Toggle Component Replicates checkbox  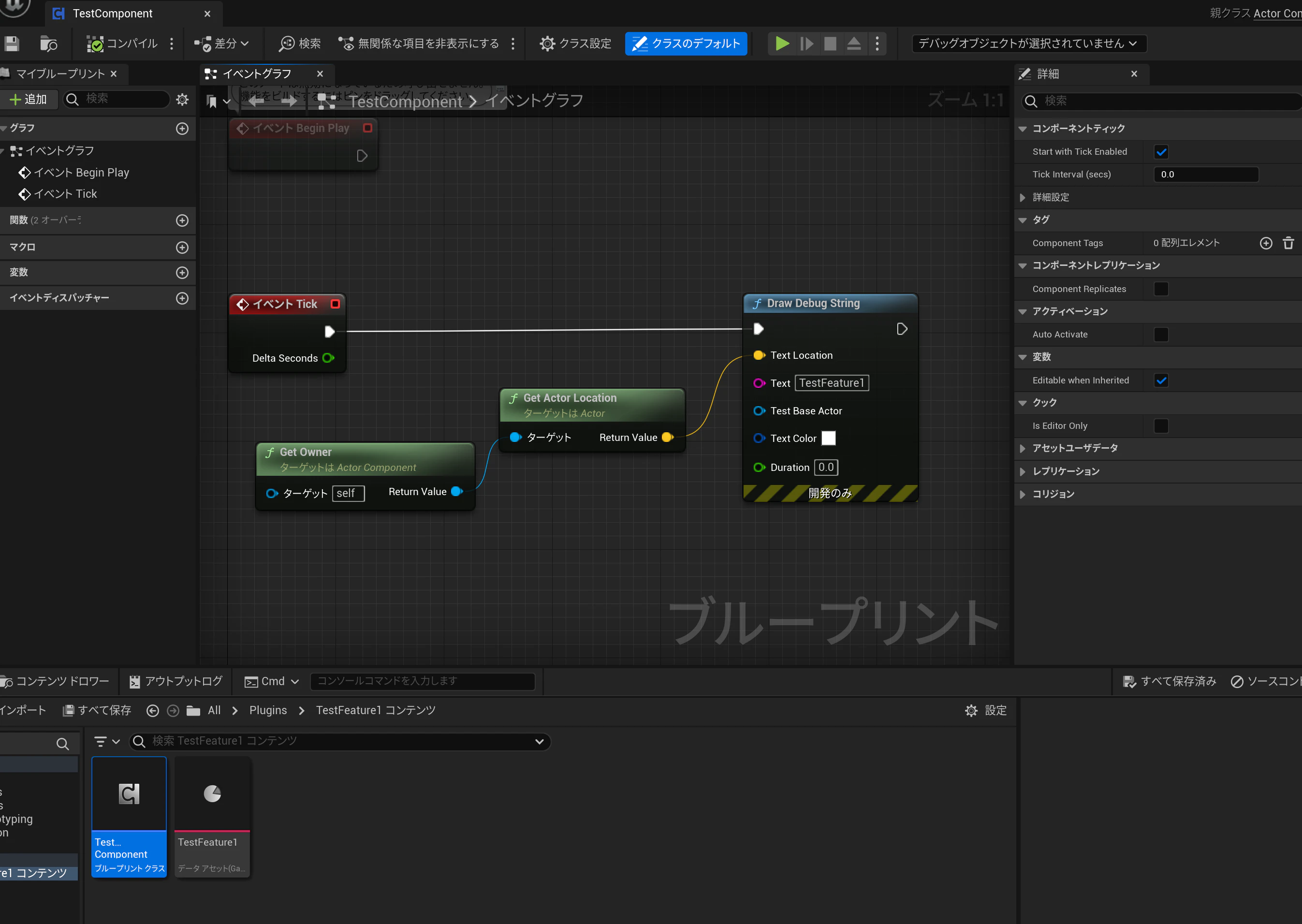(1161, 289)
